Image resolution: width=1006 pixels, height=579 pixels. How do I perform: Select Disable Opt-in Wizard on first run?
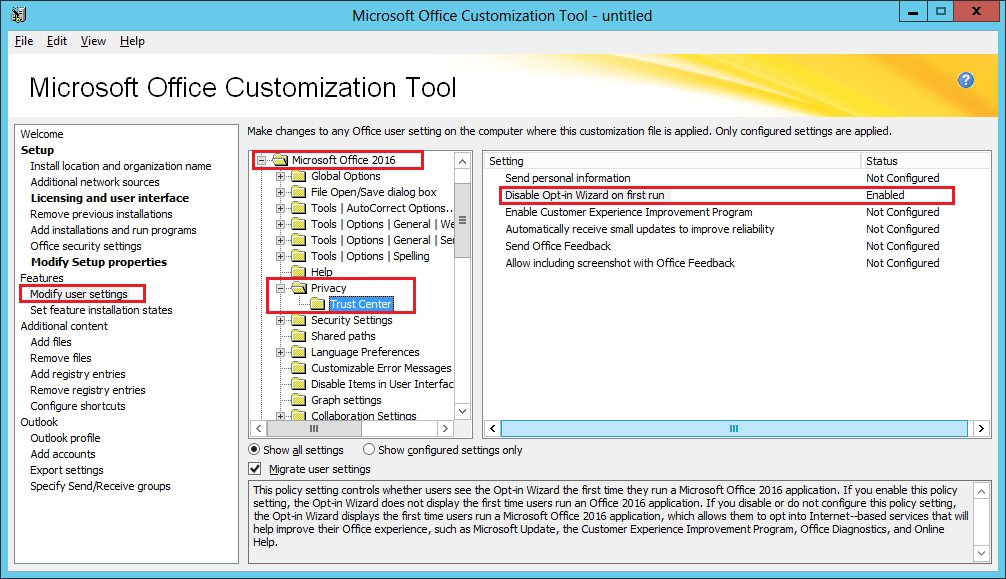[x=584, y=195]
